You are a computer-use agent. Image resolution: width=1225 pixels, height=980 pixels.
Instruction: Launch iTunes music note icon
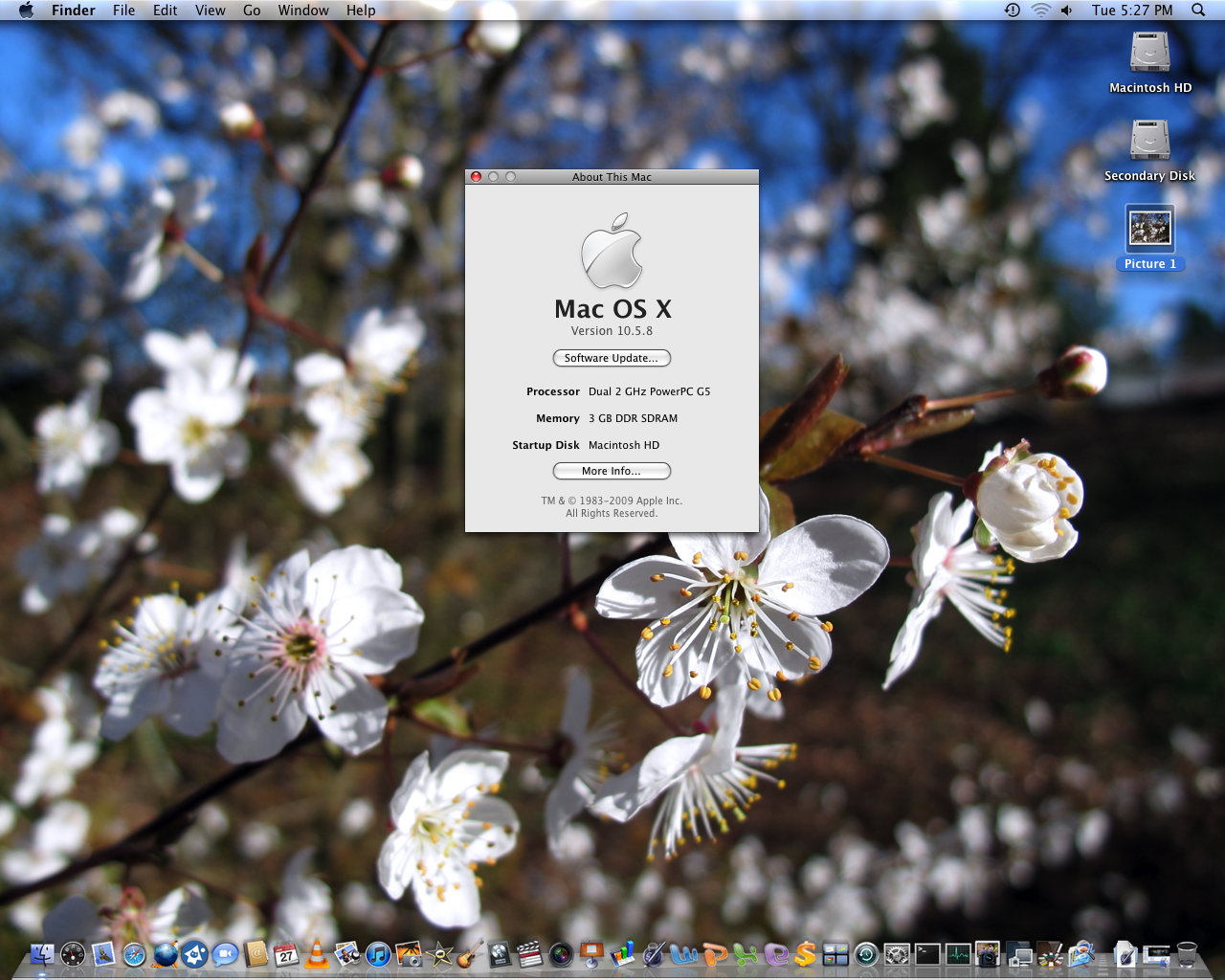coord(378,954)
